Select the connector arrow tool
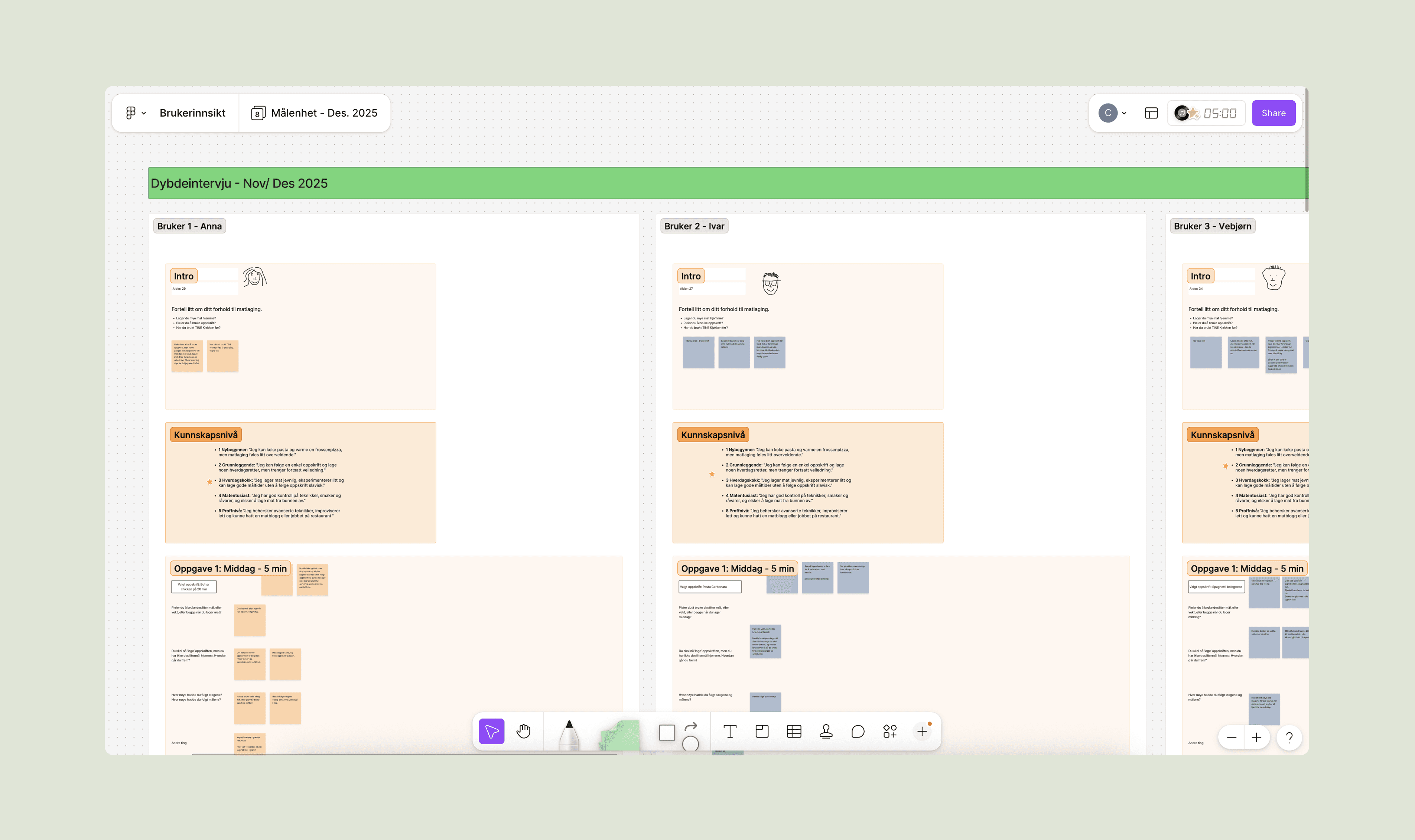 690,726
